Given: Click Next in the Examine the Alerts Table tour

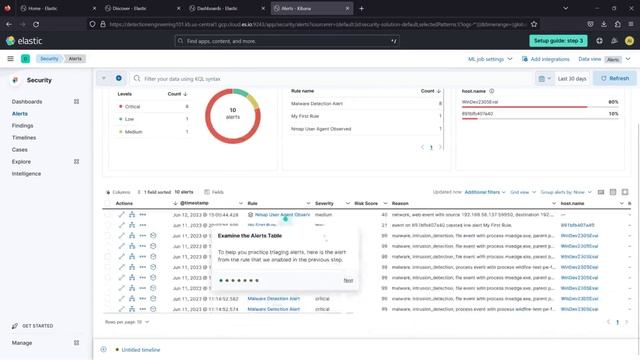Looking at the screenshot, I should (x=348, y=280).
